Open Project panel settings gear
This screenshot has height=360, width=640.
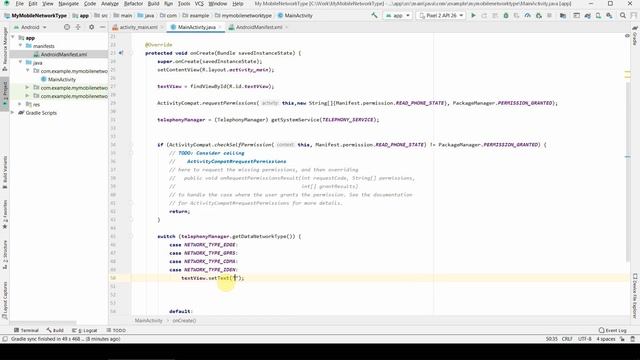coord(91,27)
